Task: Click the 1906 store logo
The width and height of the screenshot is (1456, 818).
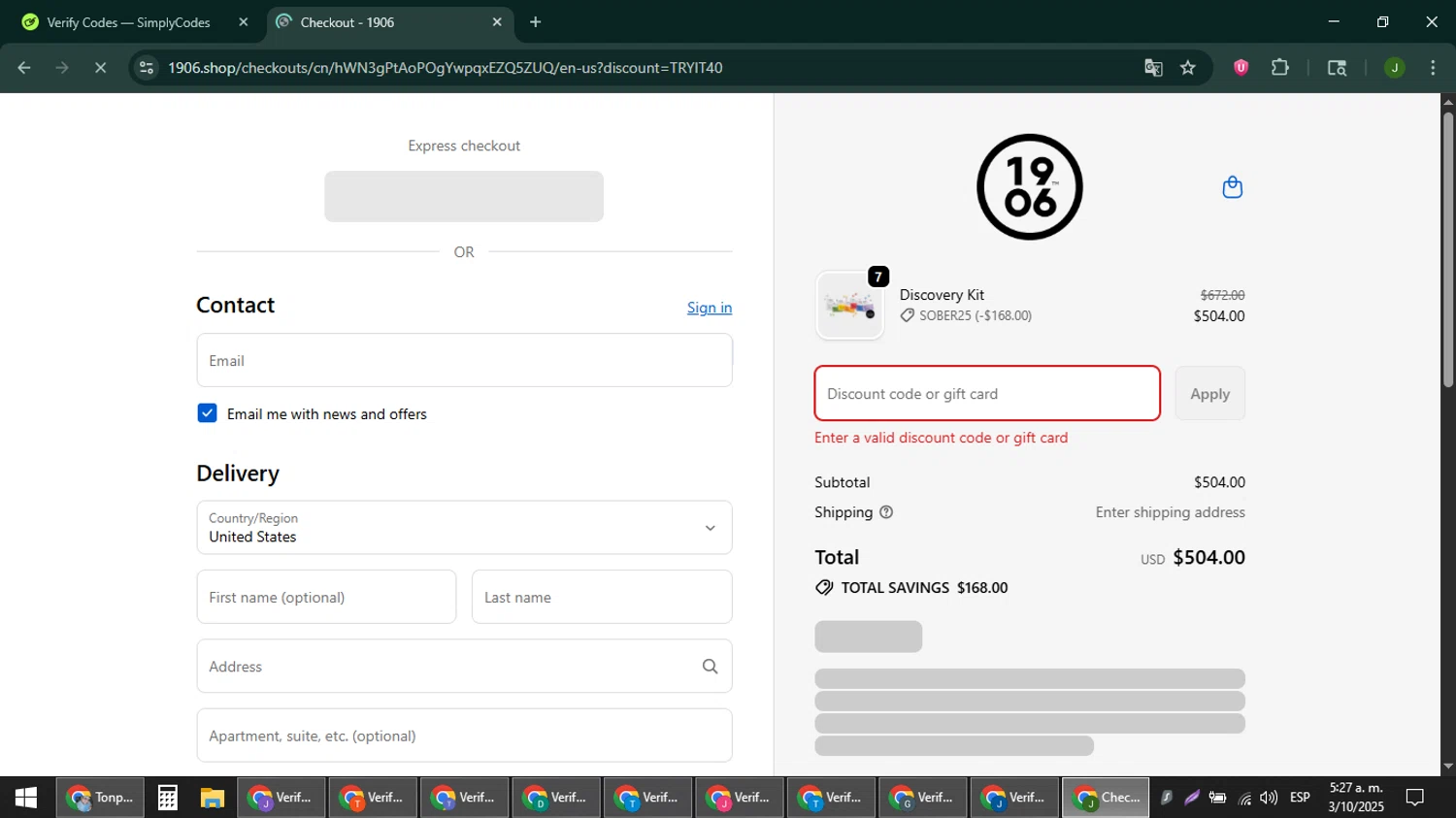Action: pos(1030,187)
